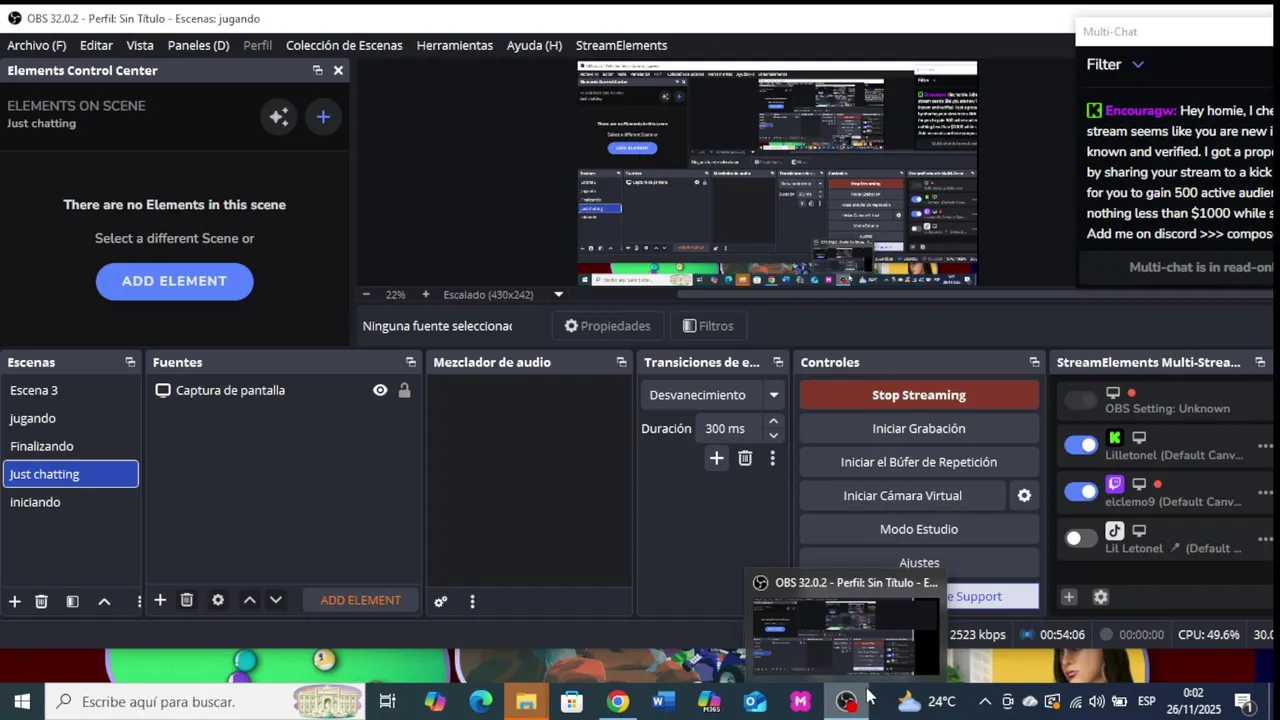Disable the elclemo9 Twitch output toggle
This screenshot has width=1280, height=720.
pos(1080,492)
